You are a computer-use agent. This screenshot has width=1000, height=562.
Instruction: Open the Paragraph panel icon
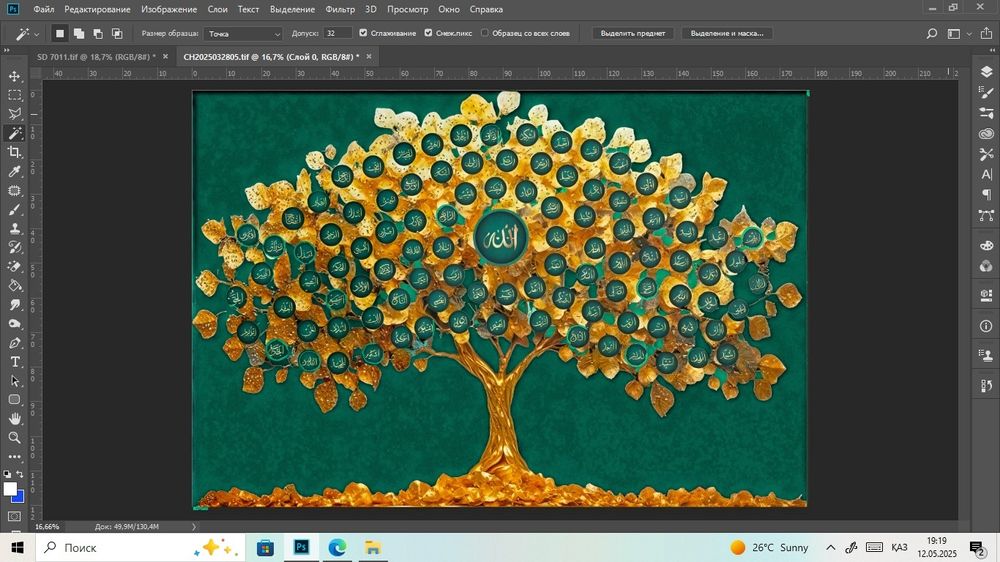click(986, 195)
